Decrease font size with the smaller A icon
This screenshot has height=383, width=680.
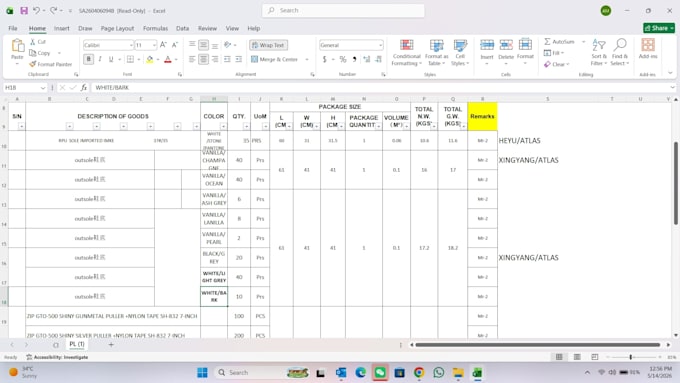click(175, 45)
